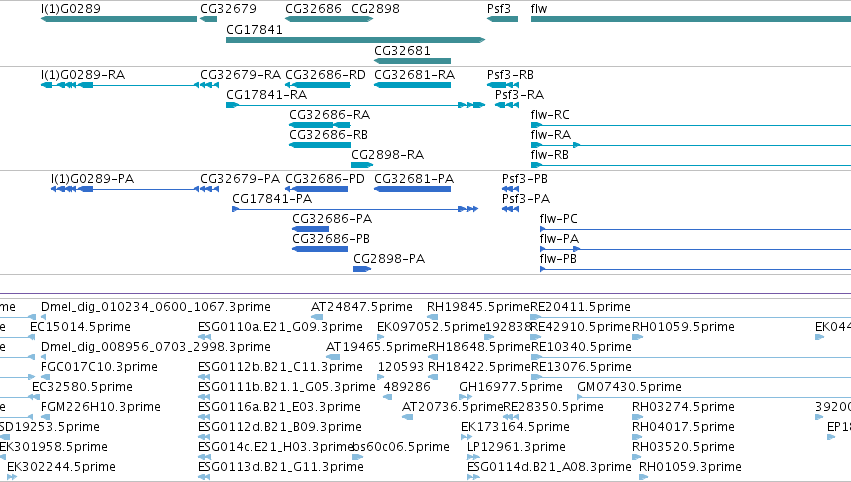Click the CG32686-RA transcript label
This screenshot has height=482, width=851.
[329, 115]
